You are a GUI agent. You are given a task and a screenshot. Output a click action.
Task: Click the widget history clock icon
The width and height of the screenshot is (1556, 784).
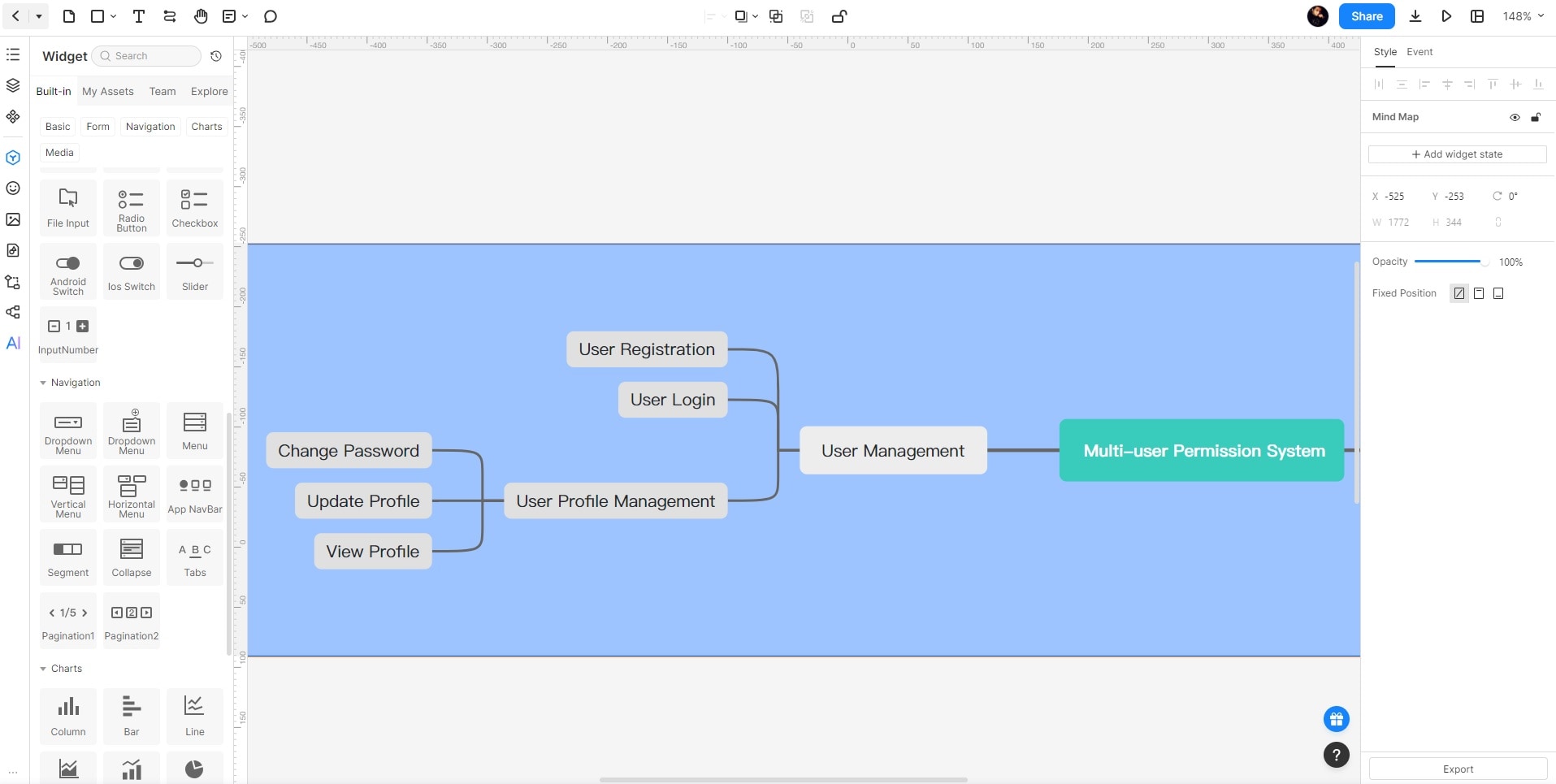pyautogui.click(x=216, y=56)
